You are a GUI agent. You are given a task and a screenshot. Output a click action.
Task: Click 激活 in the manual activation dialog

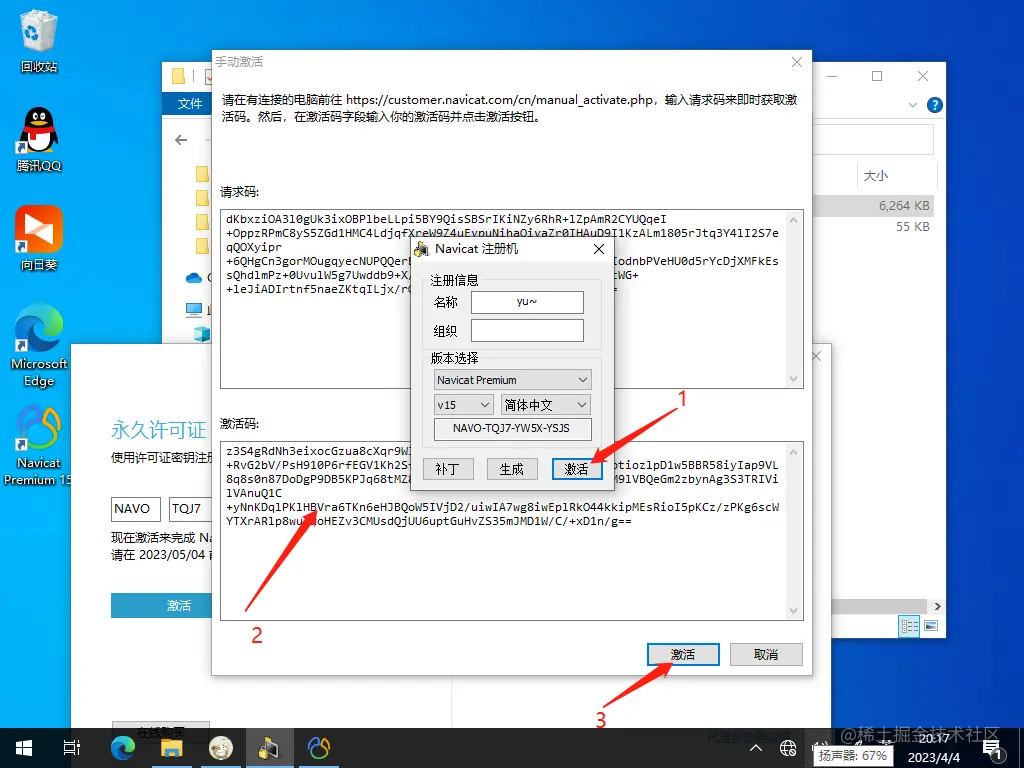(683, 654)
